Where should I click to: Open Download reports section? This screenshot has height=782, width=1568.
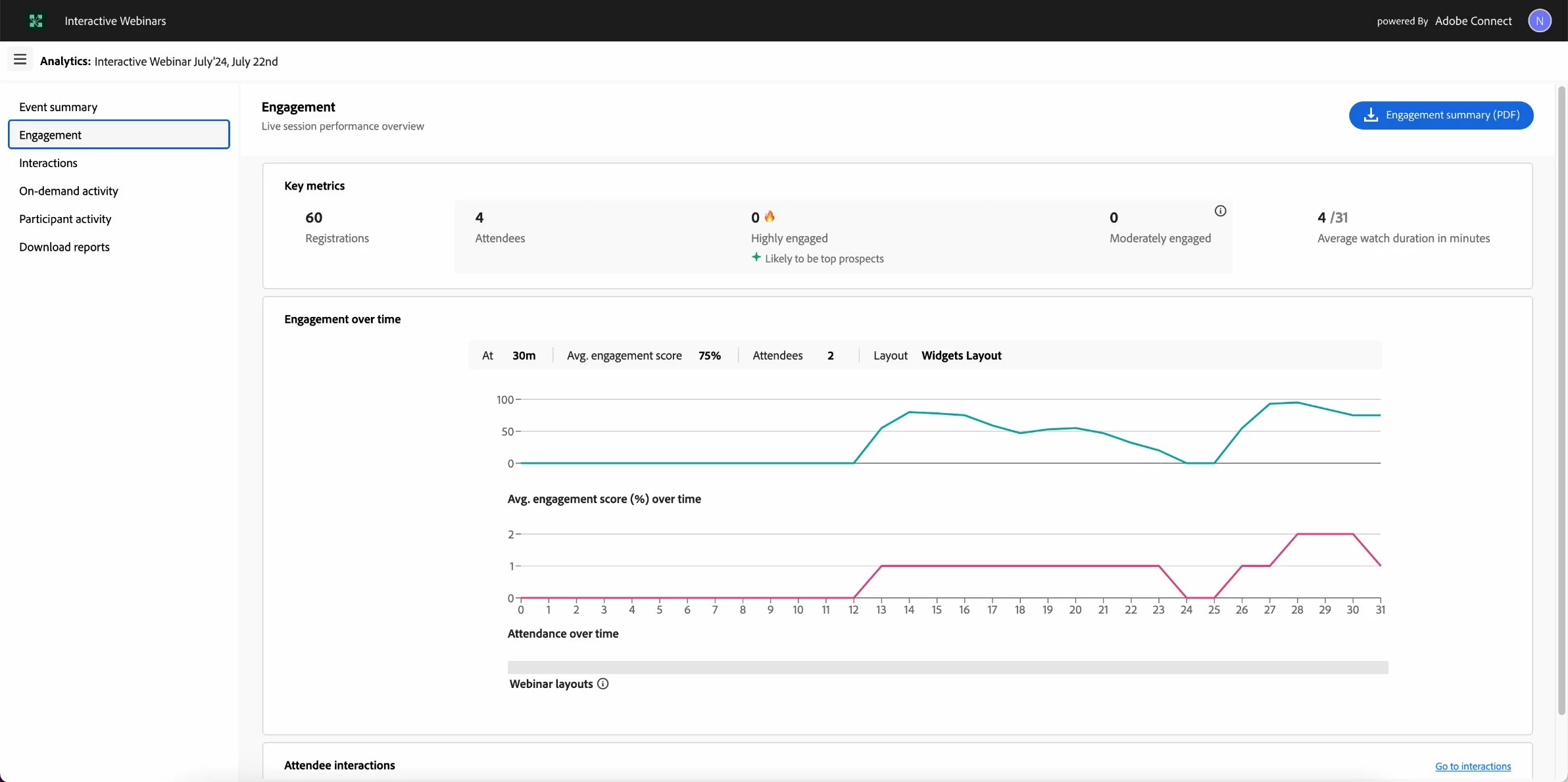tap(64, 247)
